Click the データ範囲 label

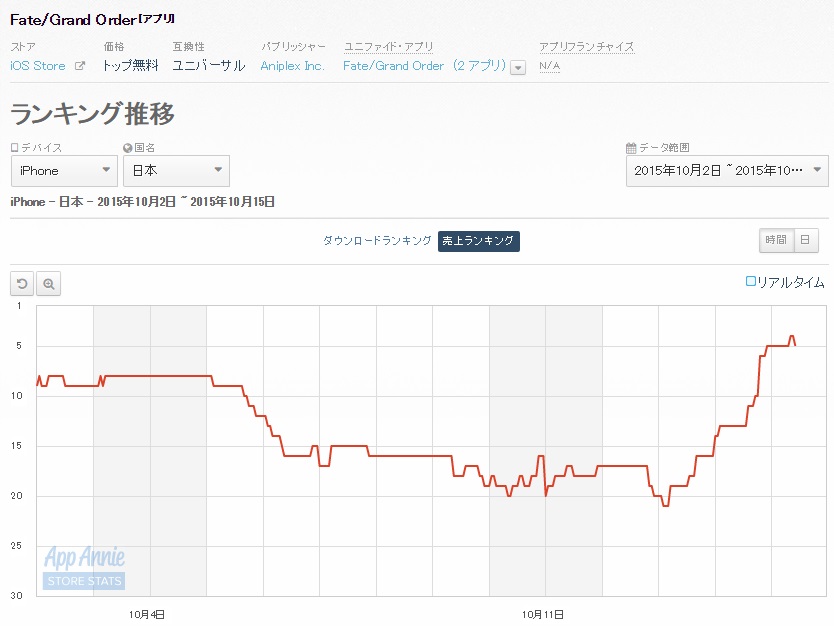pos(664,148)
